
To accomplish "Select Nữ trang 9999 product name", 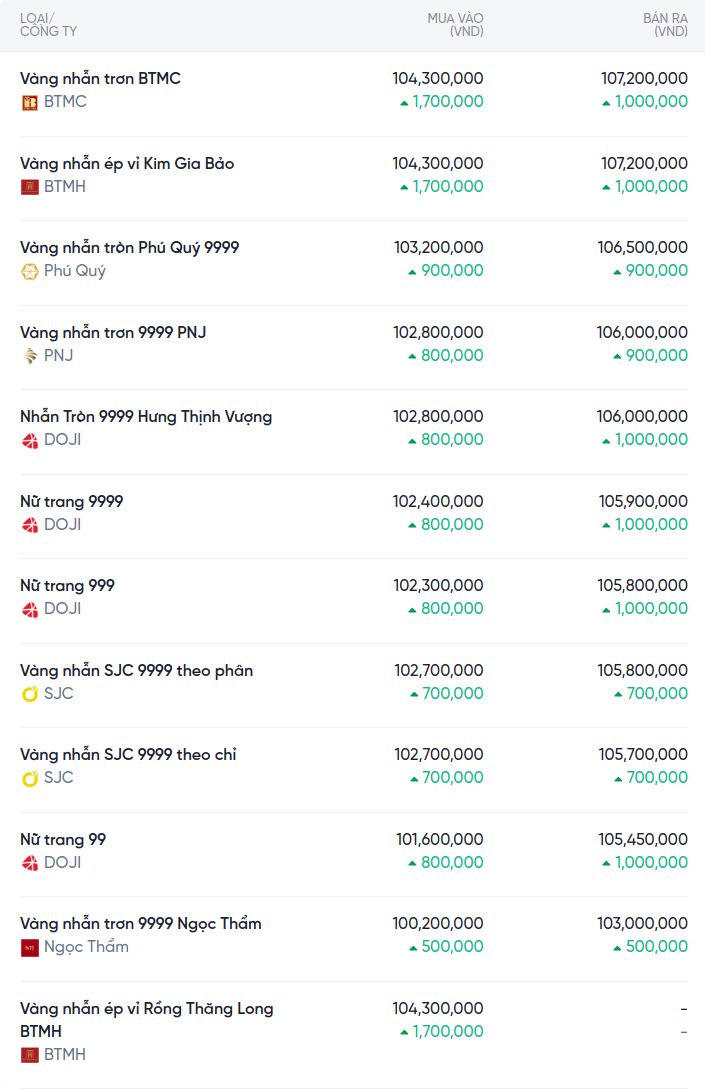I will click(72, 501).
